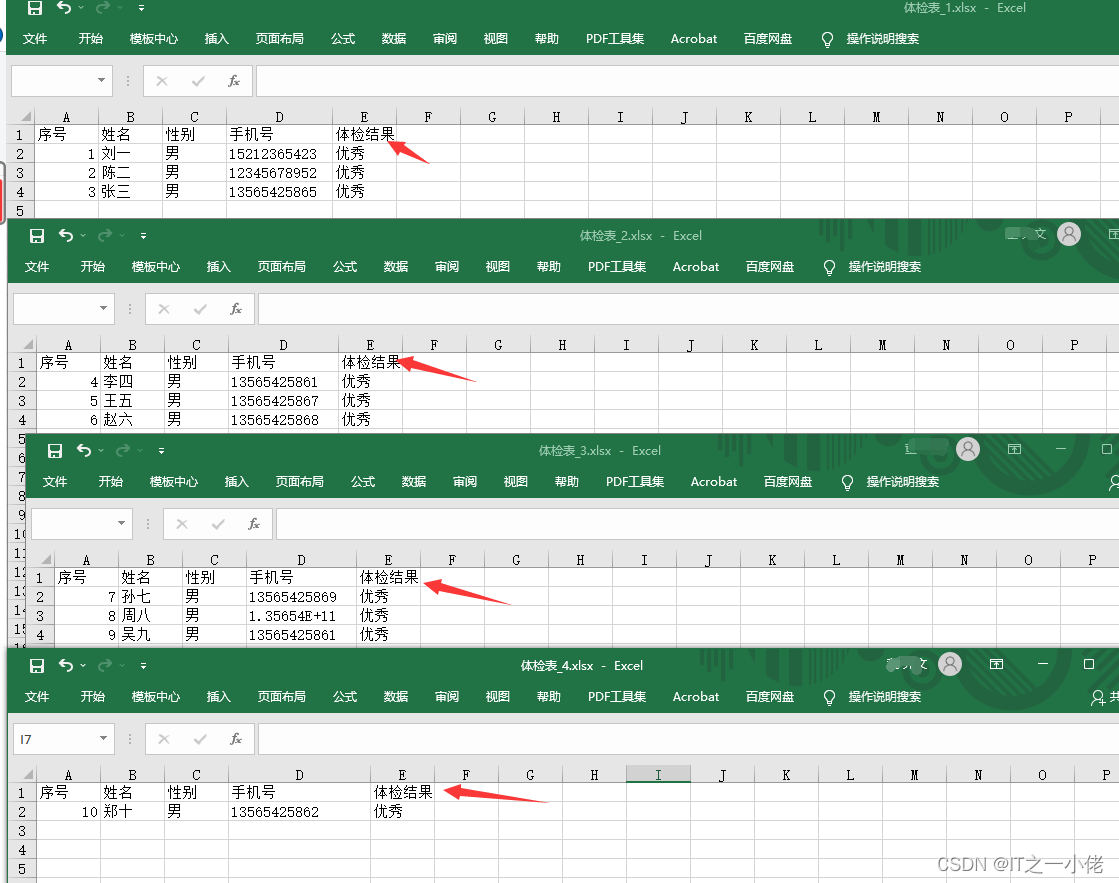Open the 模板中心 tab in 体检表_4.xlsx
The image size is (1119, 883).
coord(156,696)
